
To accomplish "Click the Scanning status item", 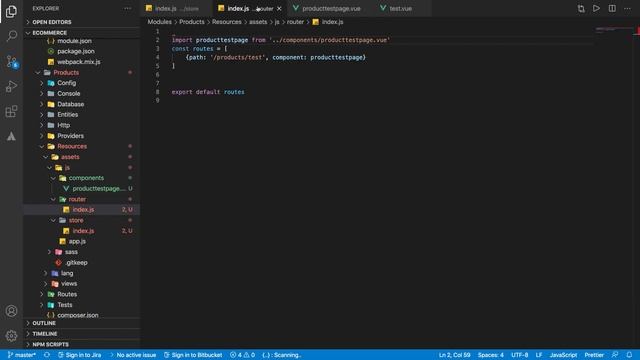I will coord(282,355).
